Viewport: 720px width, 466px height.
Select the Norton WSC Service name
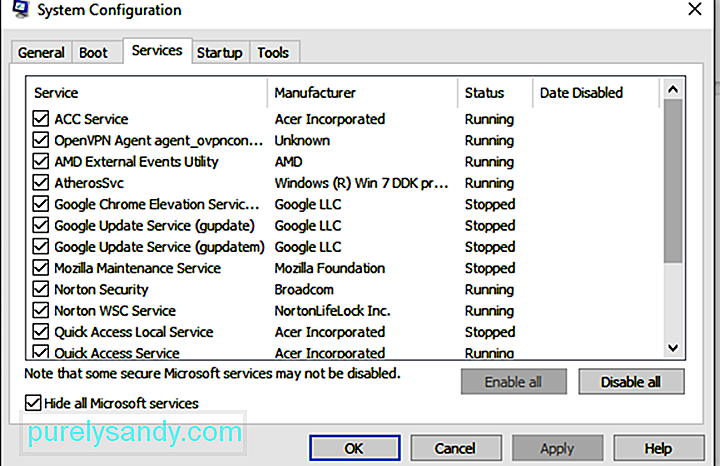115,311
